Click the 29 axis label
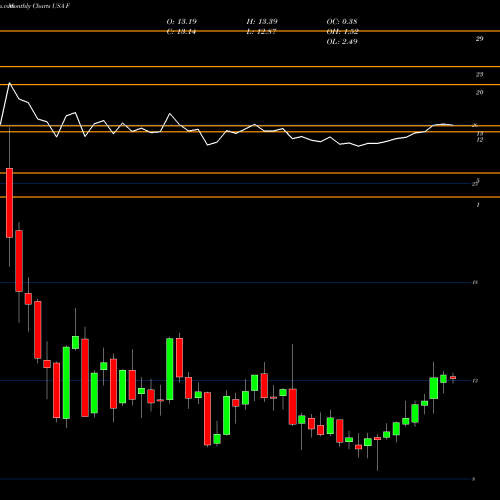The image size is (500, 500). 479,39
